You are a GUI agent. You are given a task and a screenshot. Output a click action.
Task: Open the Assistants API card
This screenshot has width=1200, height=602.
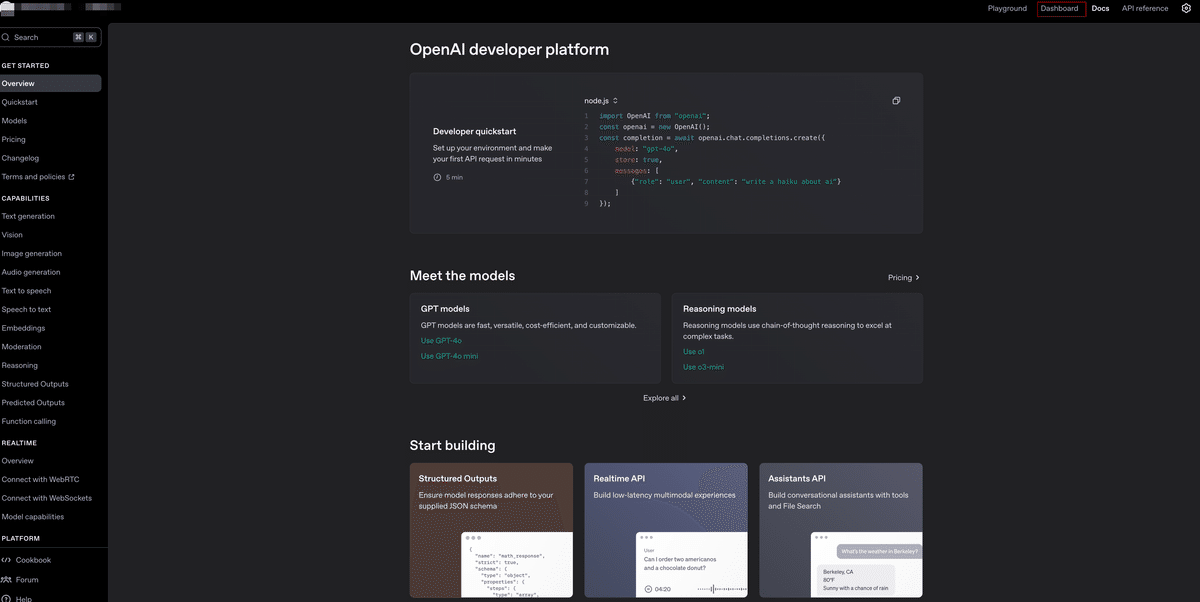point(841,530)
